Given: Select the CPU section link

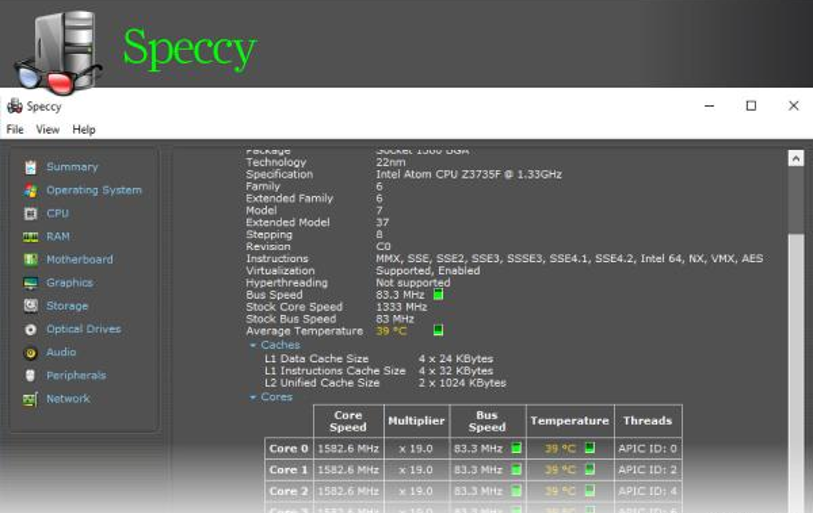Looking at the screenshot, I should pyautogui.click(x=58, y=213).
